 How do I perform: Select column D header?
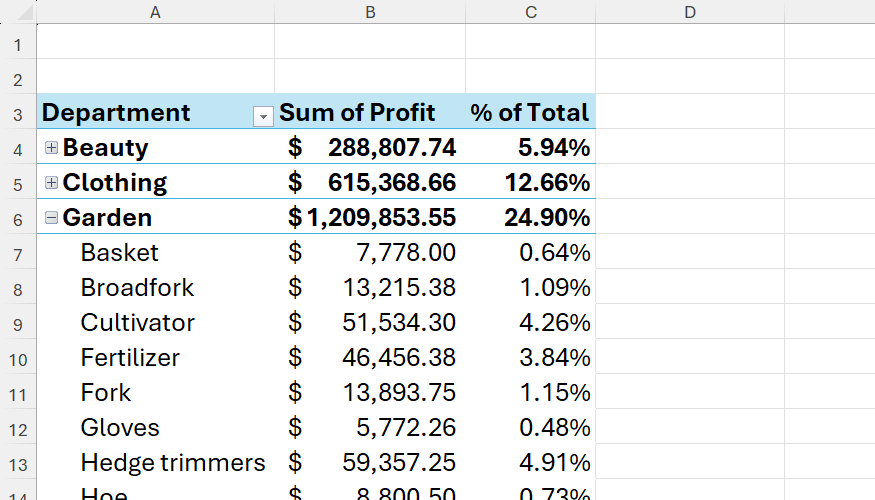point(690,12)
